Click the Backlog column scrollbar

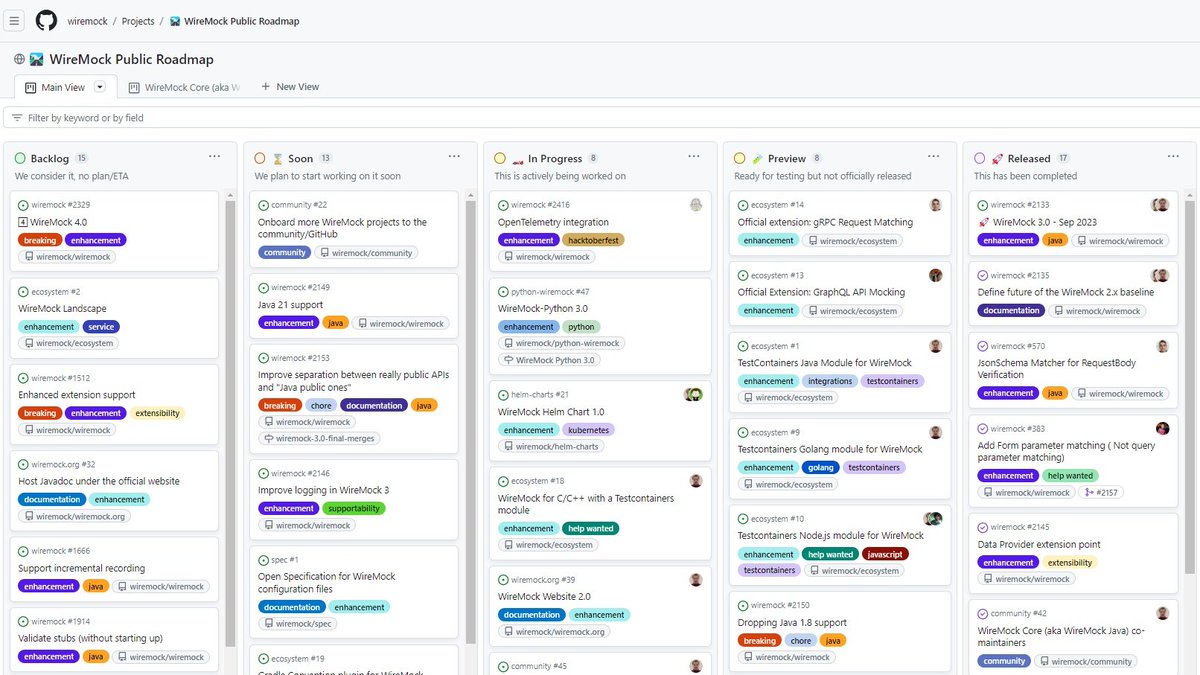pyautogui.click(x=230, y=422)
